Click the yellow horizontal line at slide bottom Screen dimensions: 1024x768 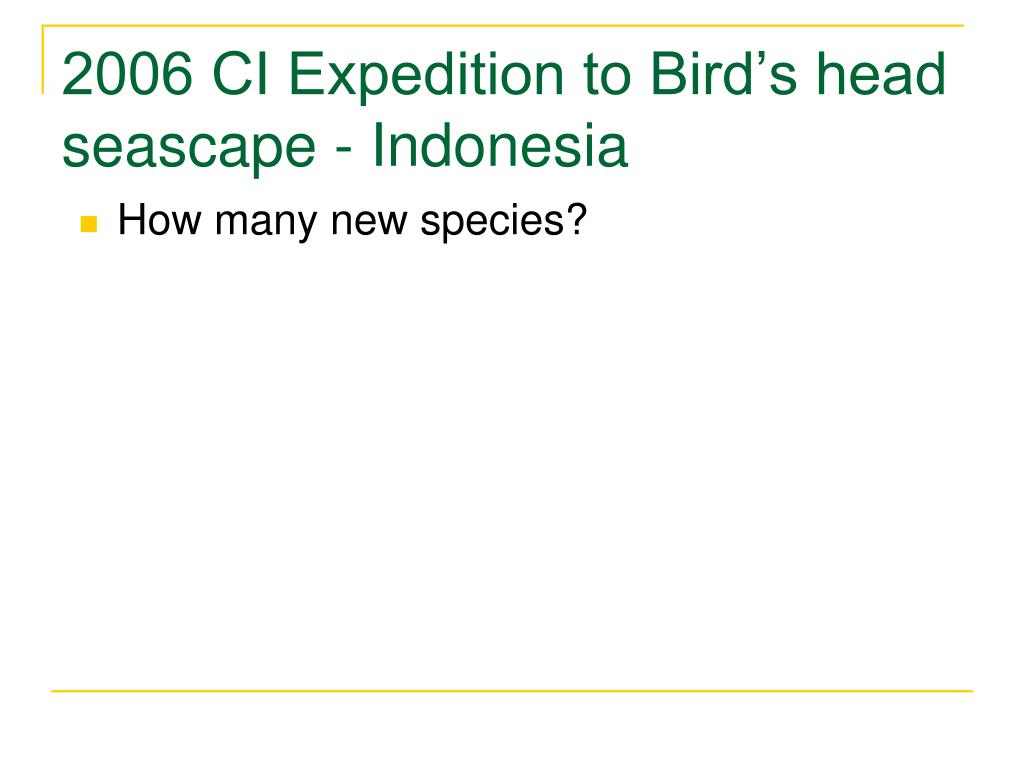[x=512, y=690]
